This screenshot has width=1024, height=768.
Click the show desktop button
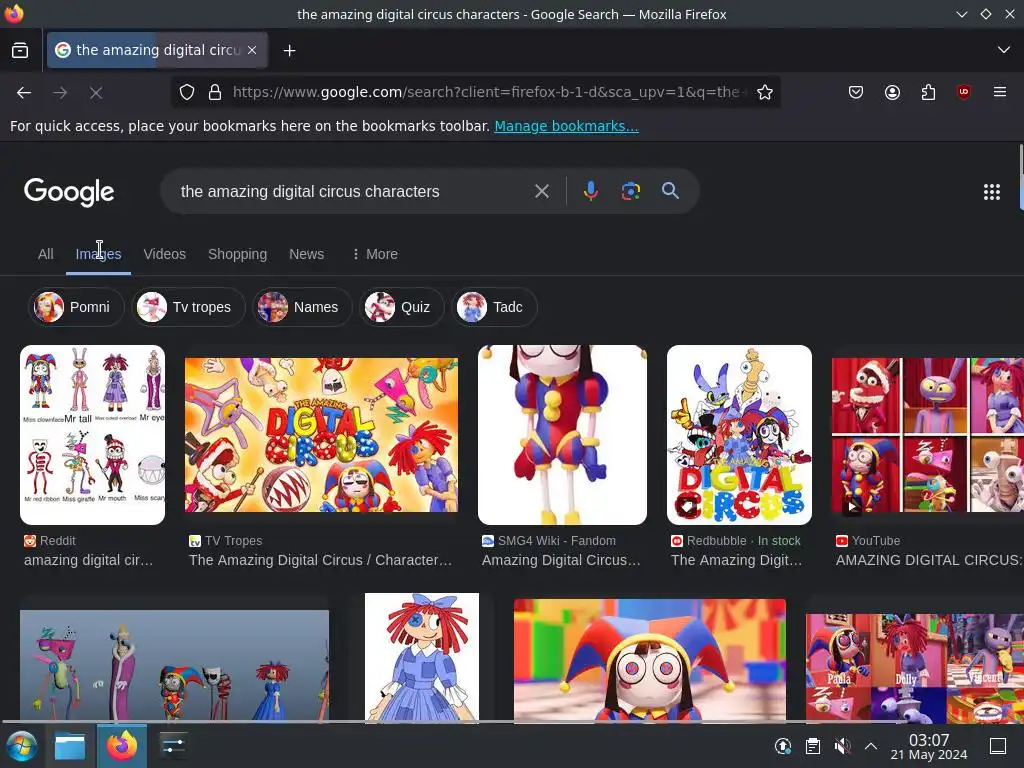point(998,746)
